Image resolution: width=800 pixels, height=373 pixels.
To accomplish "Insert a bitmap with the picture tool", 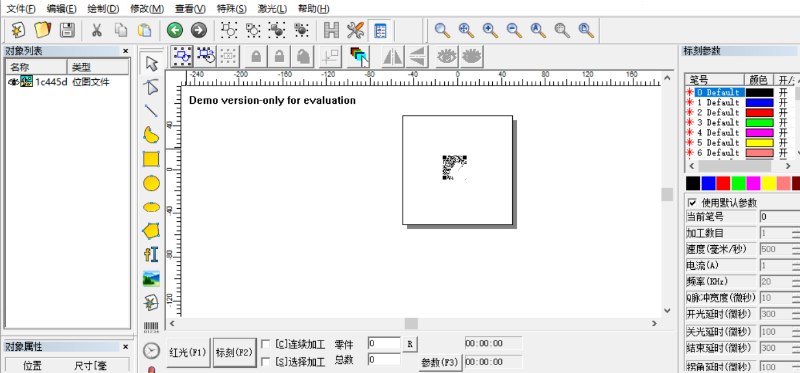I will (151, 279).
